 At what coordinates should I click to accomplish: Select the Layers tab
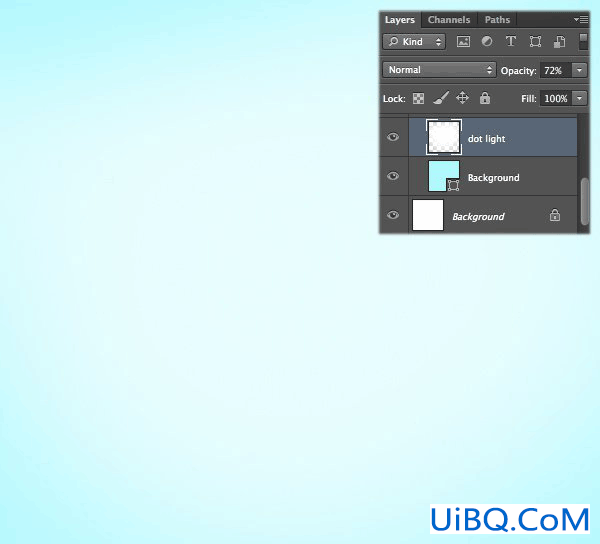[400, 20]
